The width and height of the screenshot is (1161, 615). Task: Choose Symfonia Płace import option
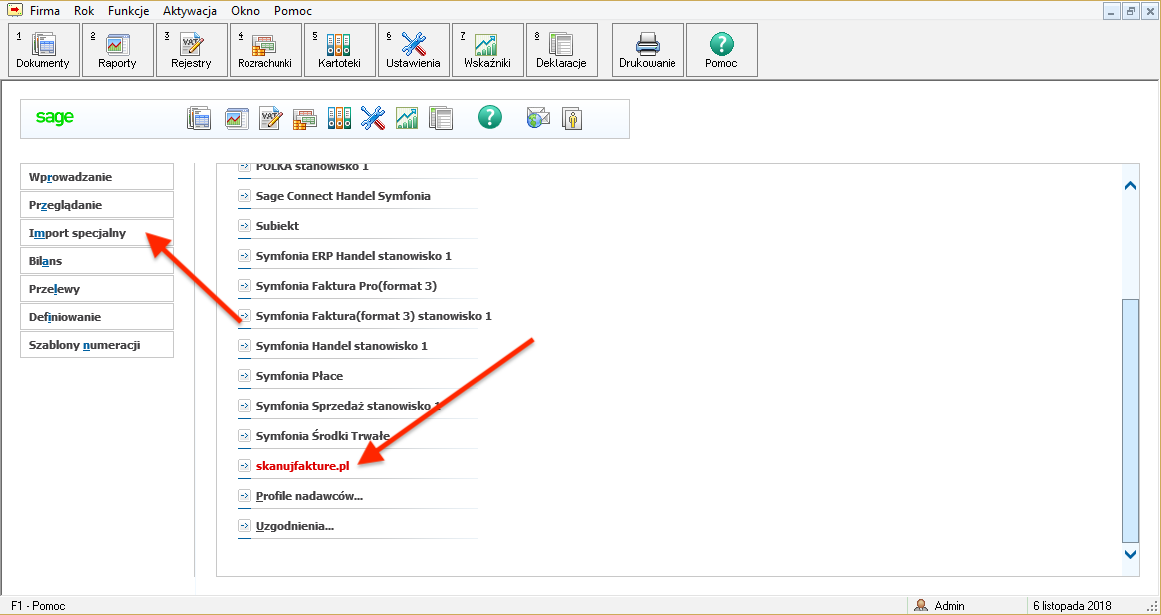299,376
